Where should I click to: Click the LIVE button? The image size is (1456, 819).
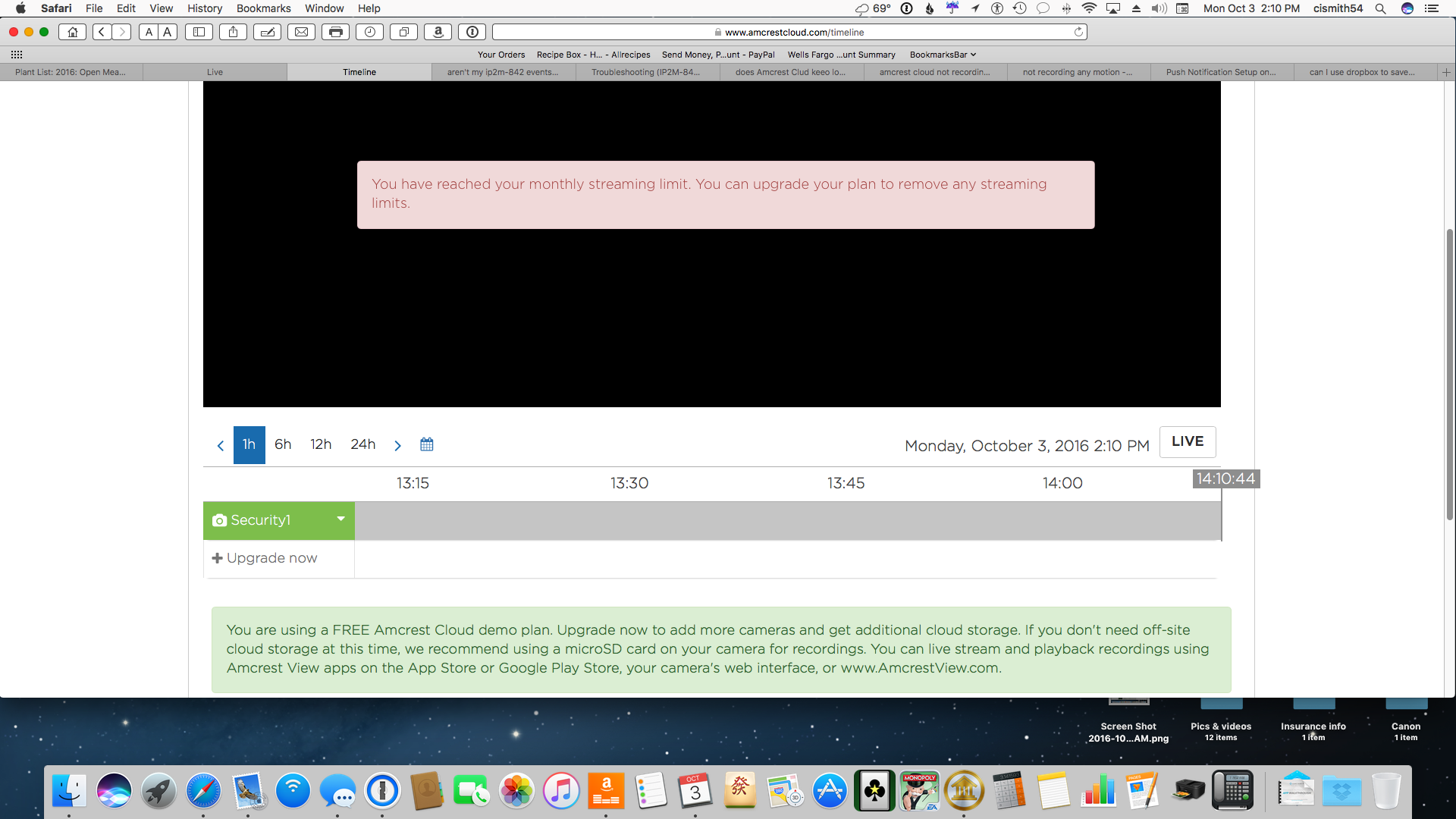click(1188, 442)
